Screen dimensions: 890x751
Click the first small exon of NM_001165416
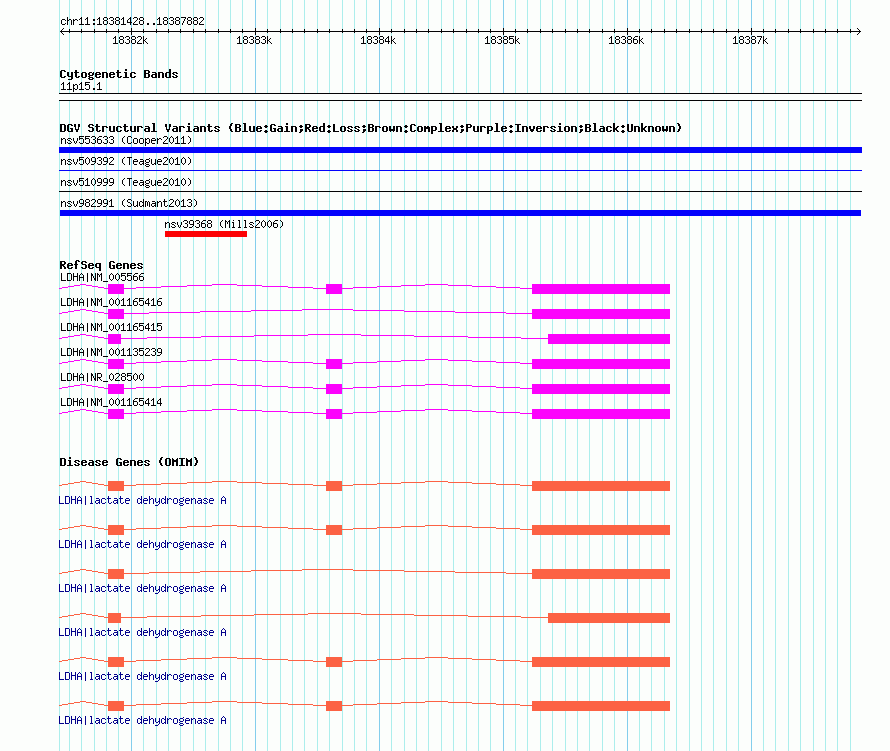[116, 314]
